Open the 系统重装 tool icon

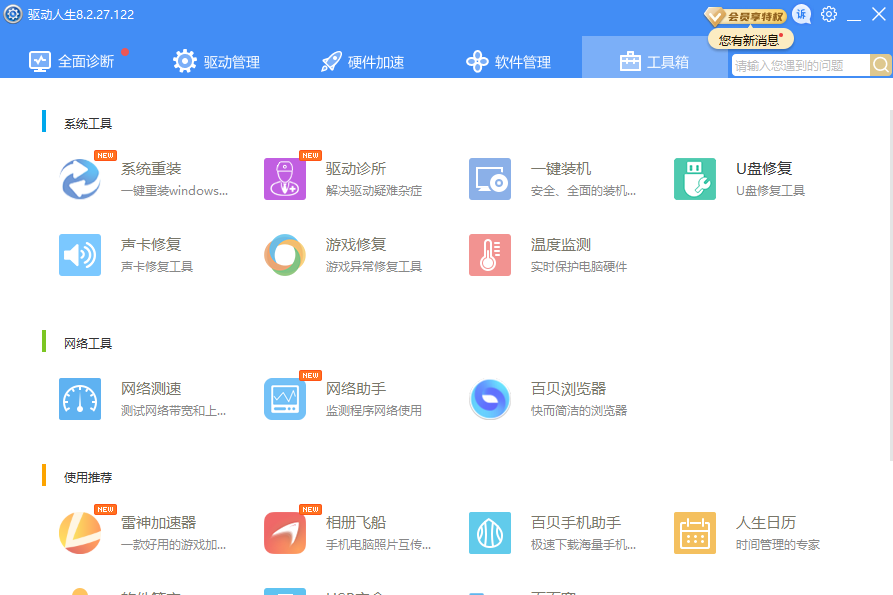pyautogui.click(x=80, y=179)
